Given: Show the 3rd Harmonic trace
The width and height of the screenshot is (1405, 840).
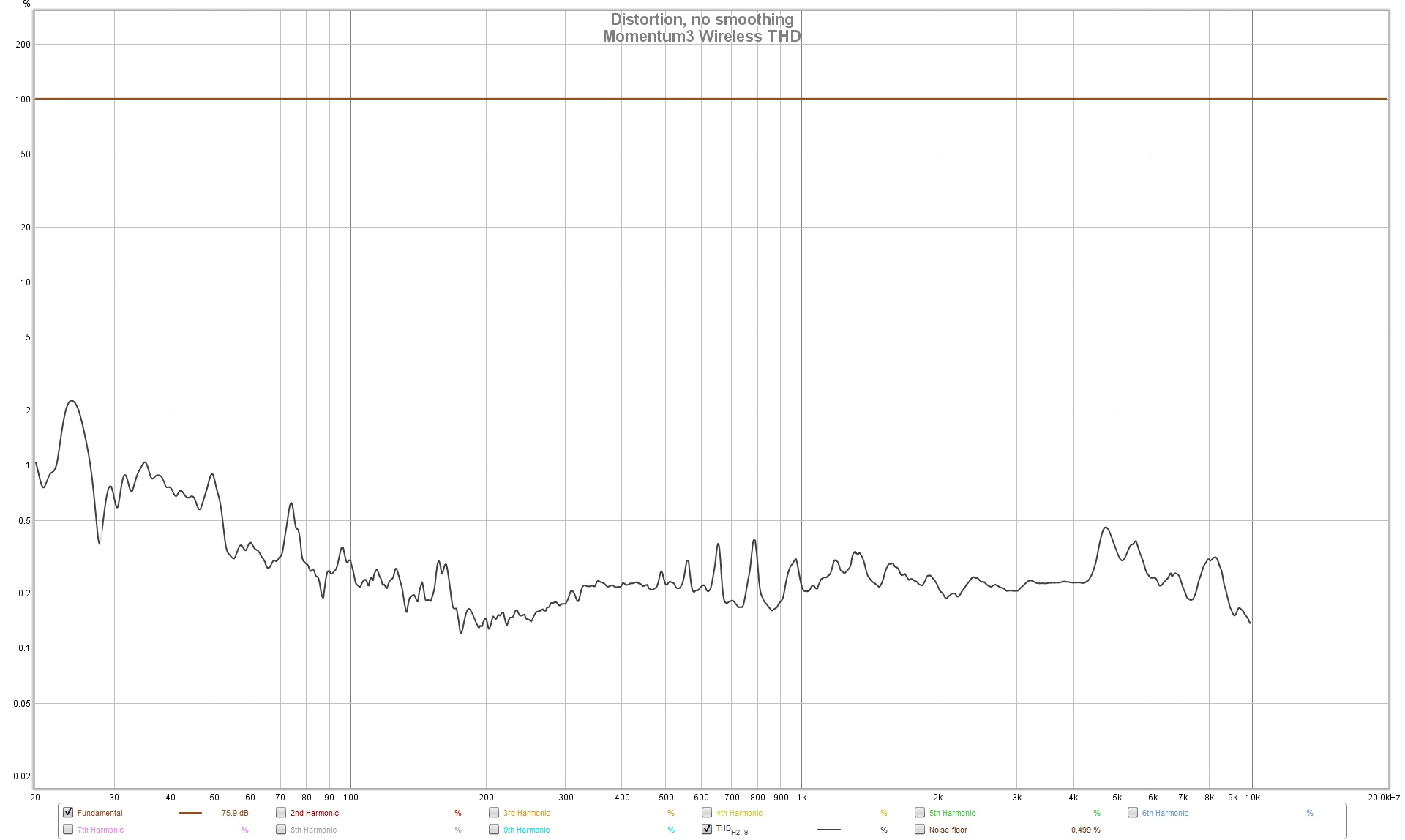Looking at the screenshot, I should pos(494,812).
